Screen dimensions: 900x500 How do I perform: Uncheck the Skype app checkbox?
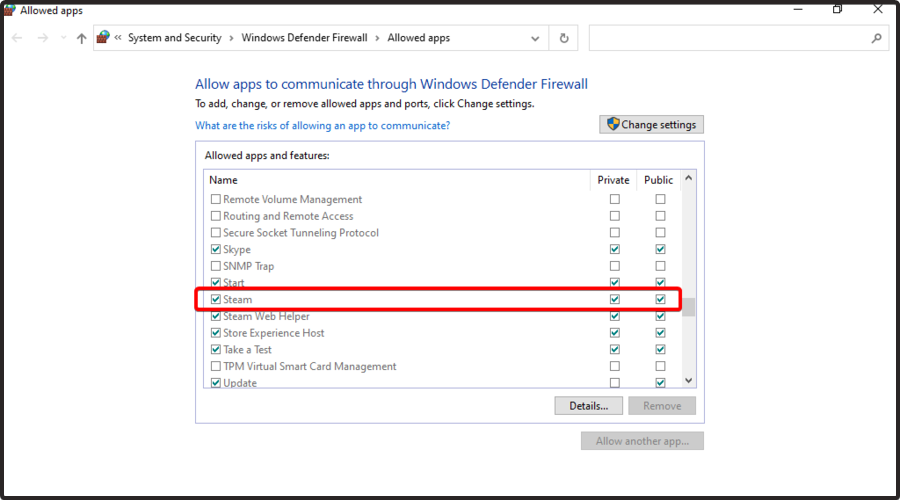click(216, 249)
